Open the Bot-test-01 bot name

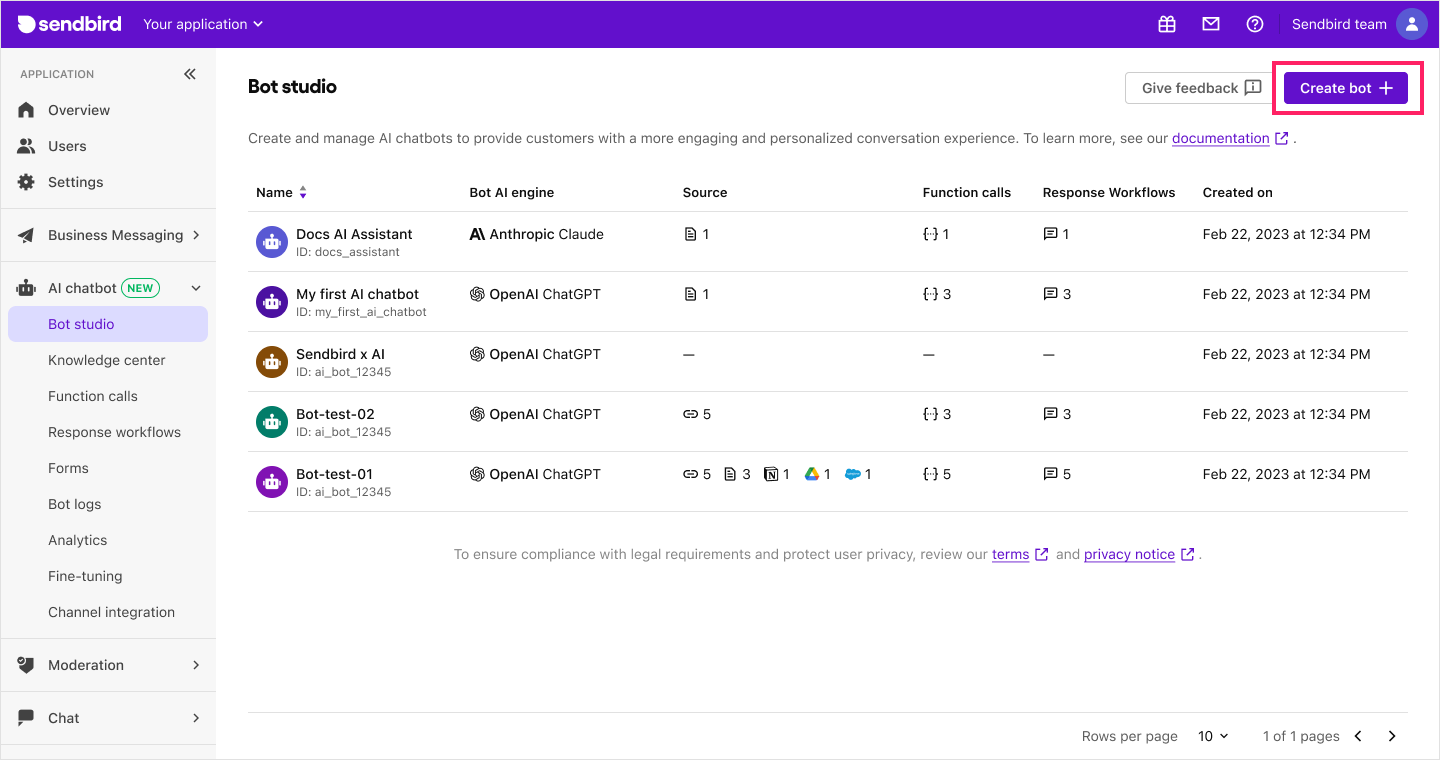tap(334, 474)
